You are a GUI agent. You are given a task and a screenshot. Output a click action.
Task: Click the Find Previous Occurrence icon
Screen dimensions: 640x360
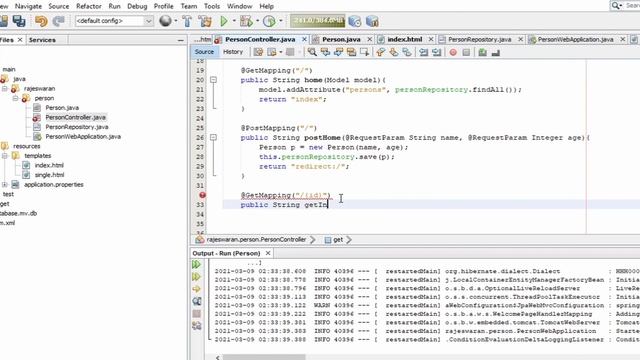[x=325, y=52]
